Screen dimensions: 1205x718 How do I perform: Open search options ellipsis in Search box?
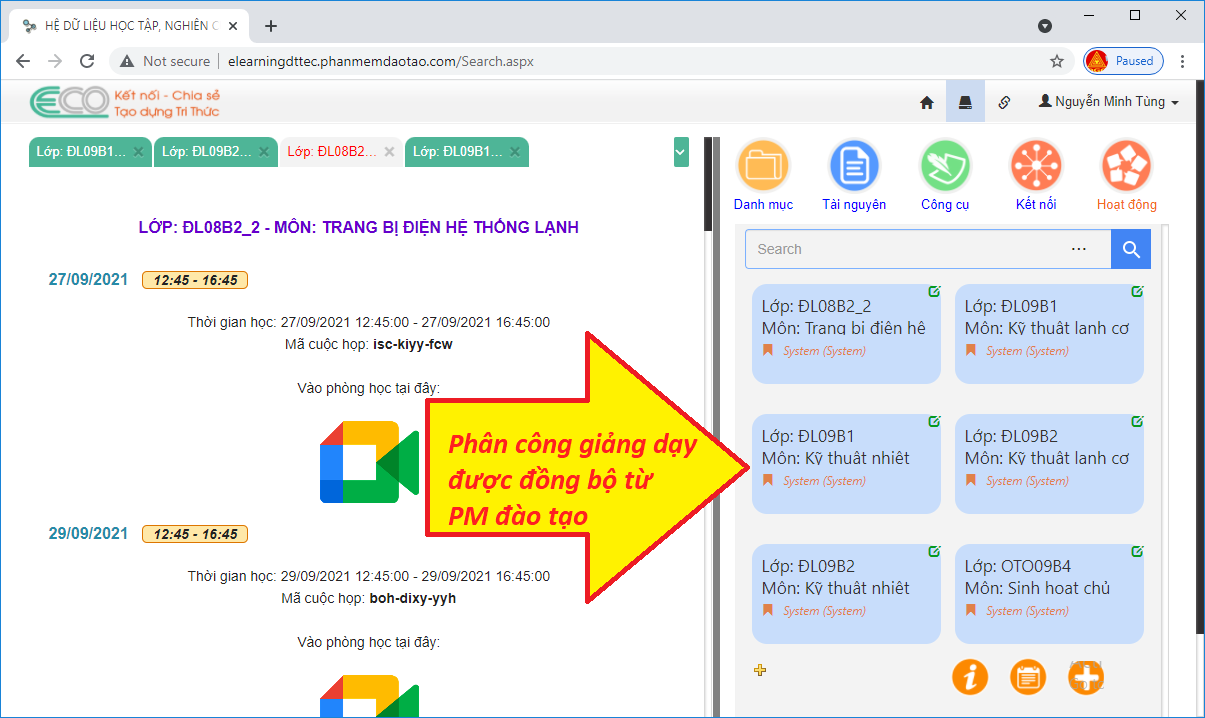[x=1078, y=249]
